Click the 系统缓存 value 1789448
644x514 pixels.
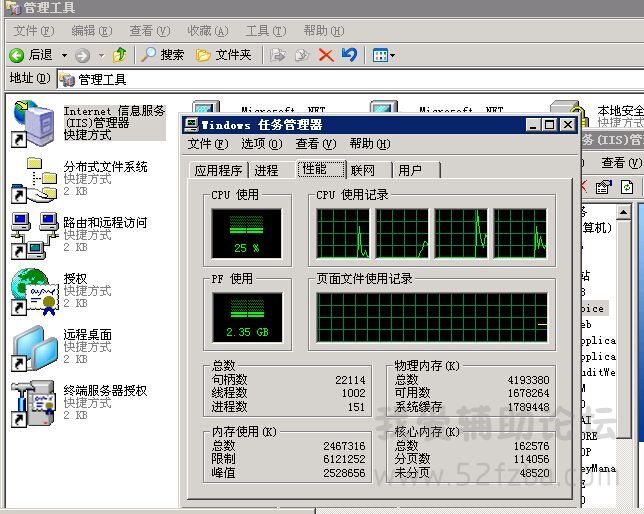coord(528,407)
